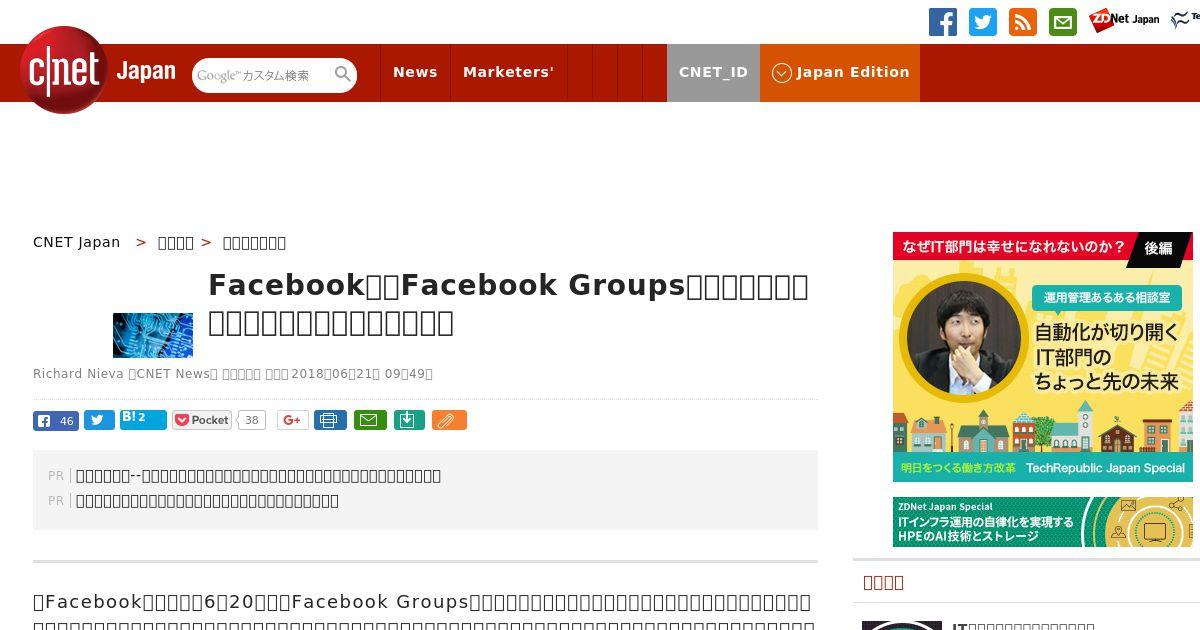This screenshot has height=630, width=1200.
Task: Share article on Facebook (46 count) button
Action: (x=56, y=420)
